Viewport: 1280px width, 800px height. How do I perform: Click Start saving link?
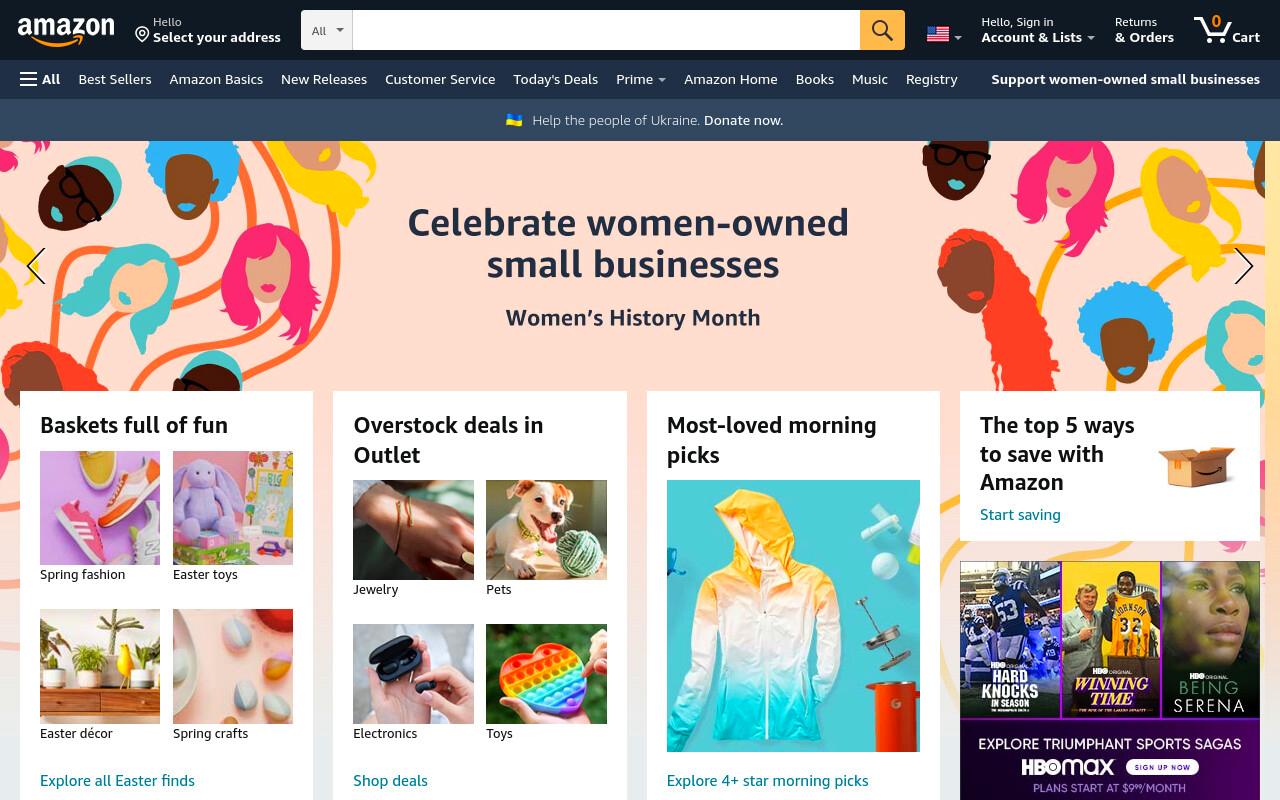(x=1020, y=515)
